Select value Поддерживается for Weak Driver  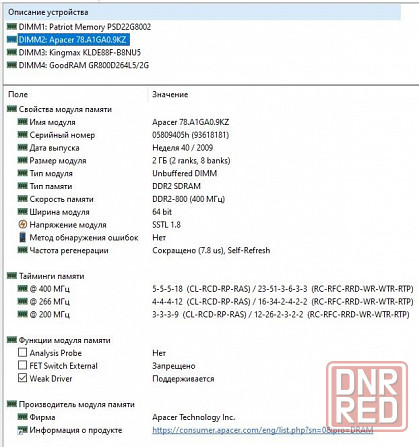183,379
